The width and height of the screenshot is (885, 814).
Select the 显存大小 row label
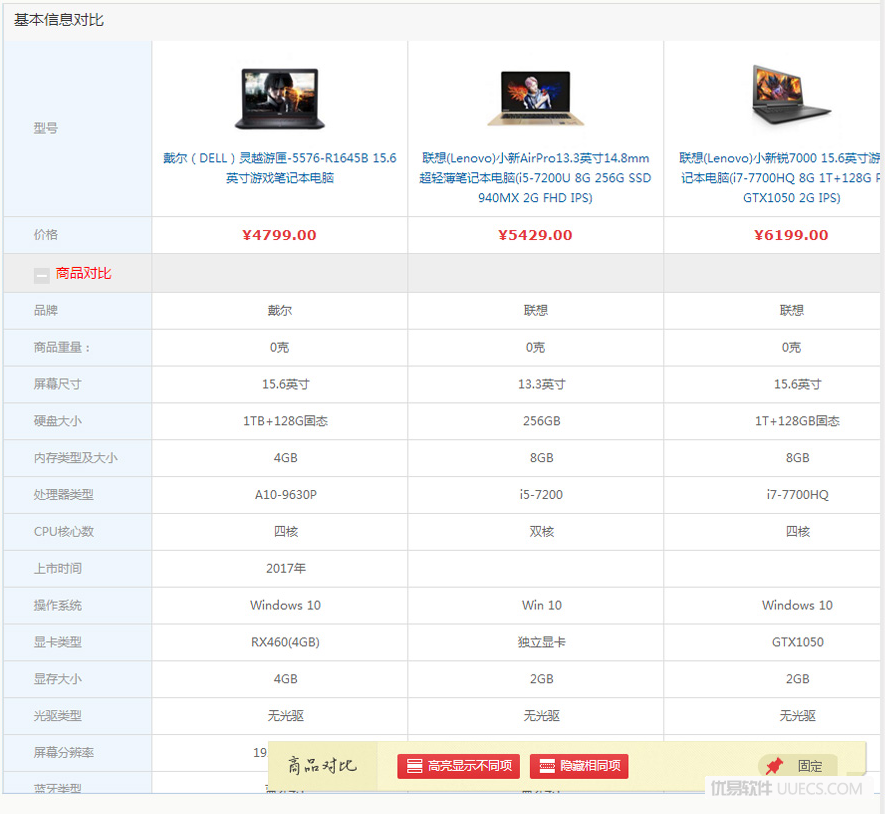(58, 679)
